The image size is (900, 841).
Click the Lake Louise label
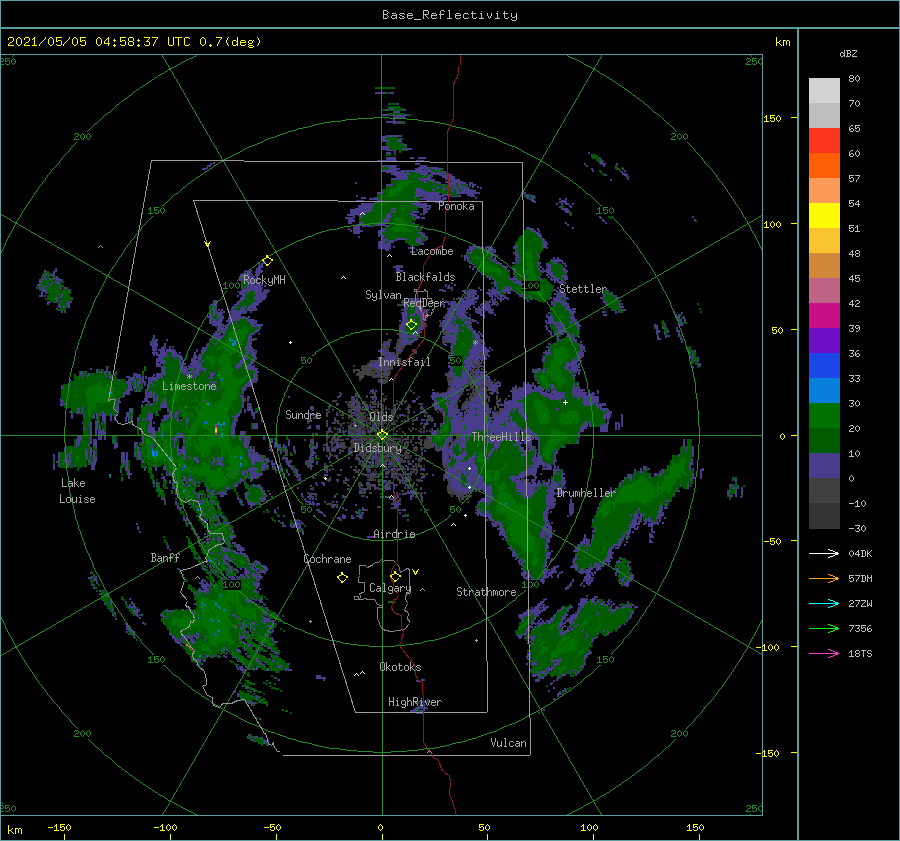coord(77,491)
